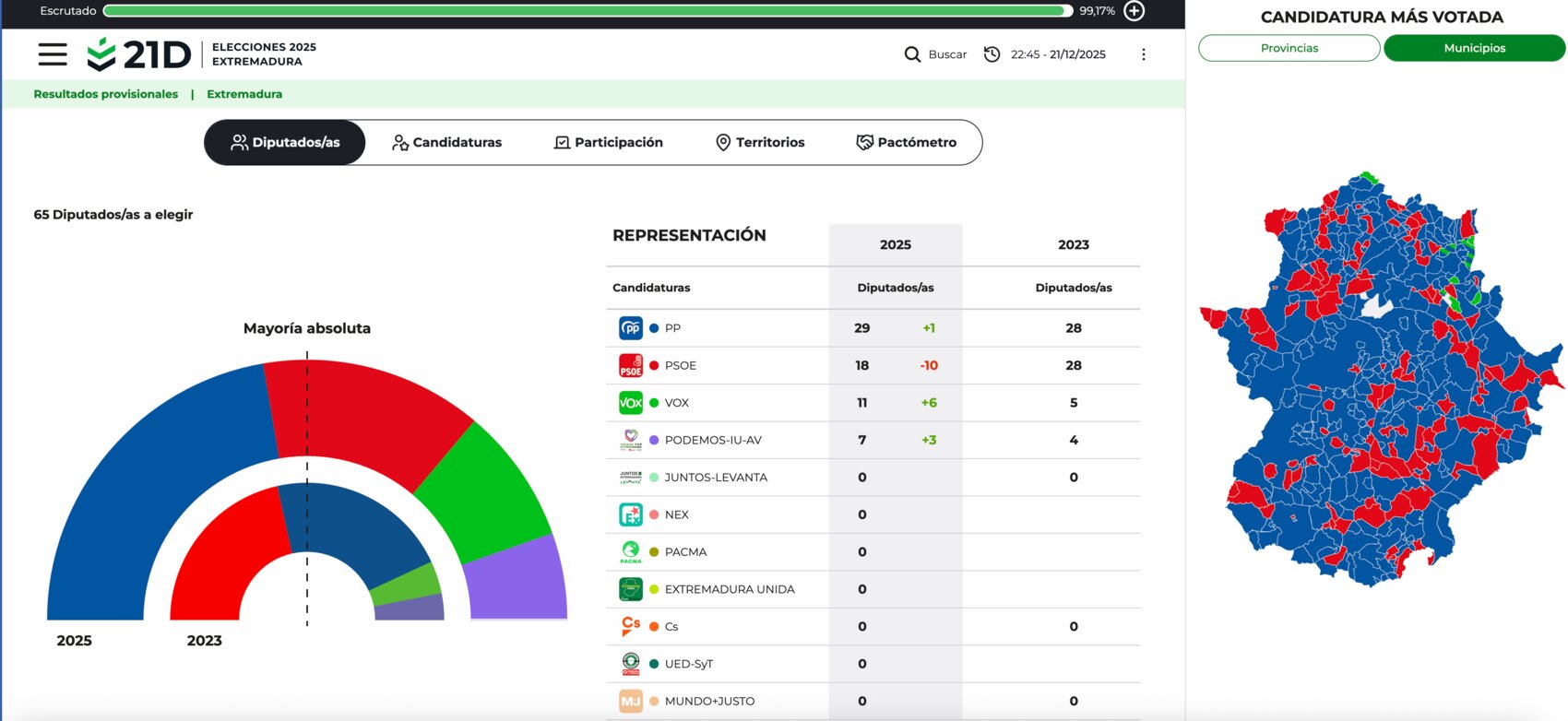1568x721 pixels.
Task: Click the VOX party name in table
Action: coord(677,403)
